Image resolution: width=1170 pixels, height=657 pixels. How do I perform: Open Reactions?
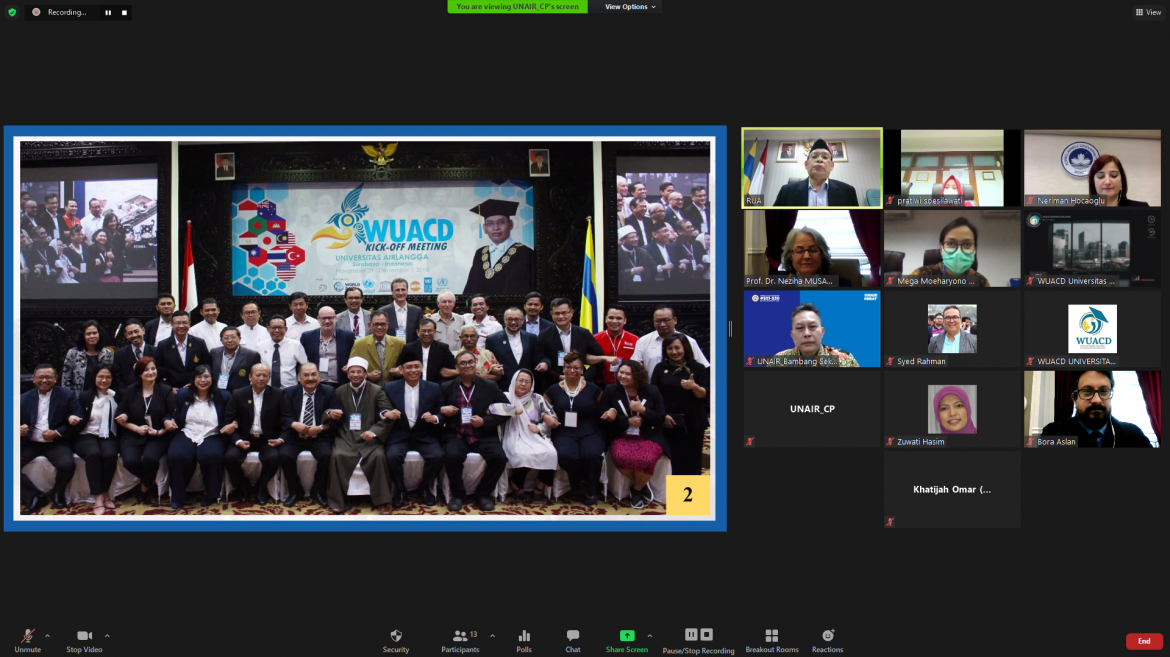click(828, 641)
